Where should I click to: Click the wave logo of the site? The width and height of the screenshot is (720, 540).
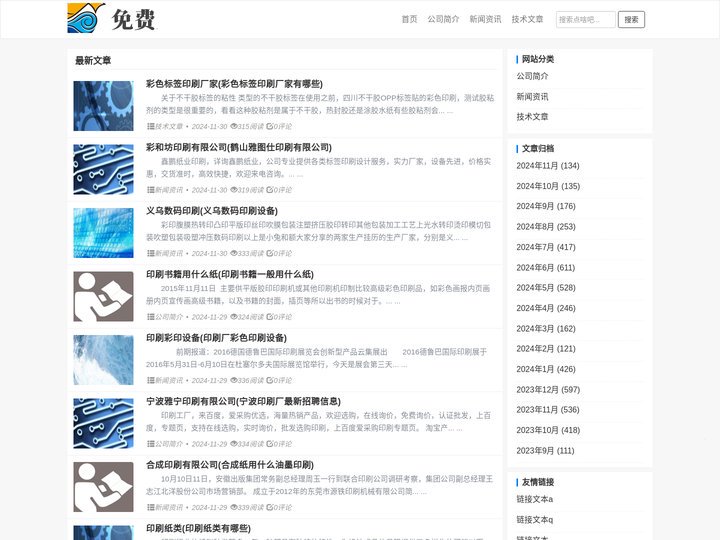[86, 18]
